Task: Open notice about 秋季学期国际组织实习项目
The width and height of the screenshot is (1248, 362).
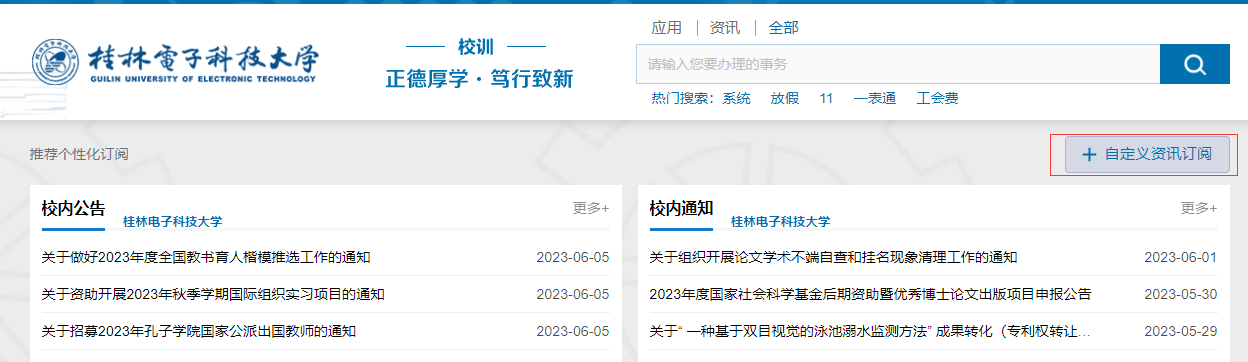Action: coord(213,294)
